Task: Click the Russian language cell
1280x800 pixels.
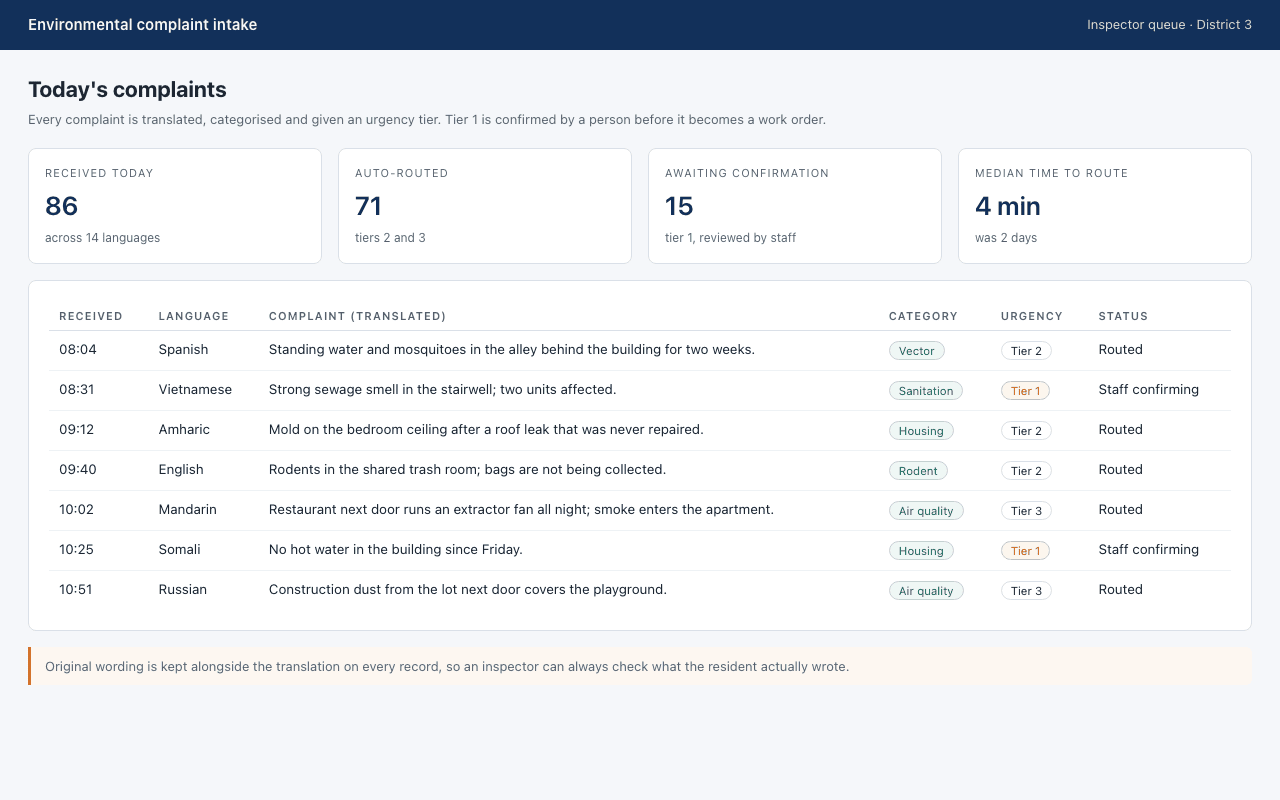Action: [183, 590]
